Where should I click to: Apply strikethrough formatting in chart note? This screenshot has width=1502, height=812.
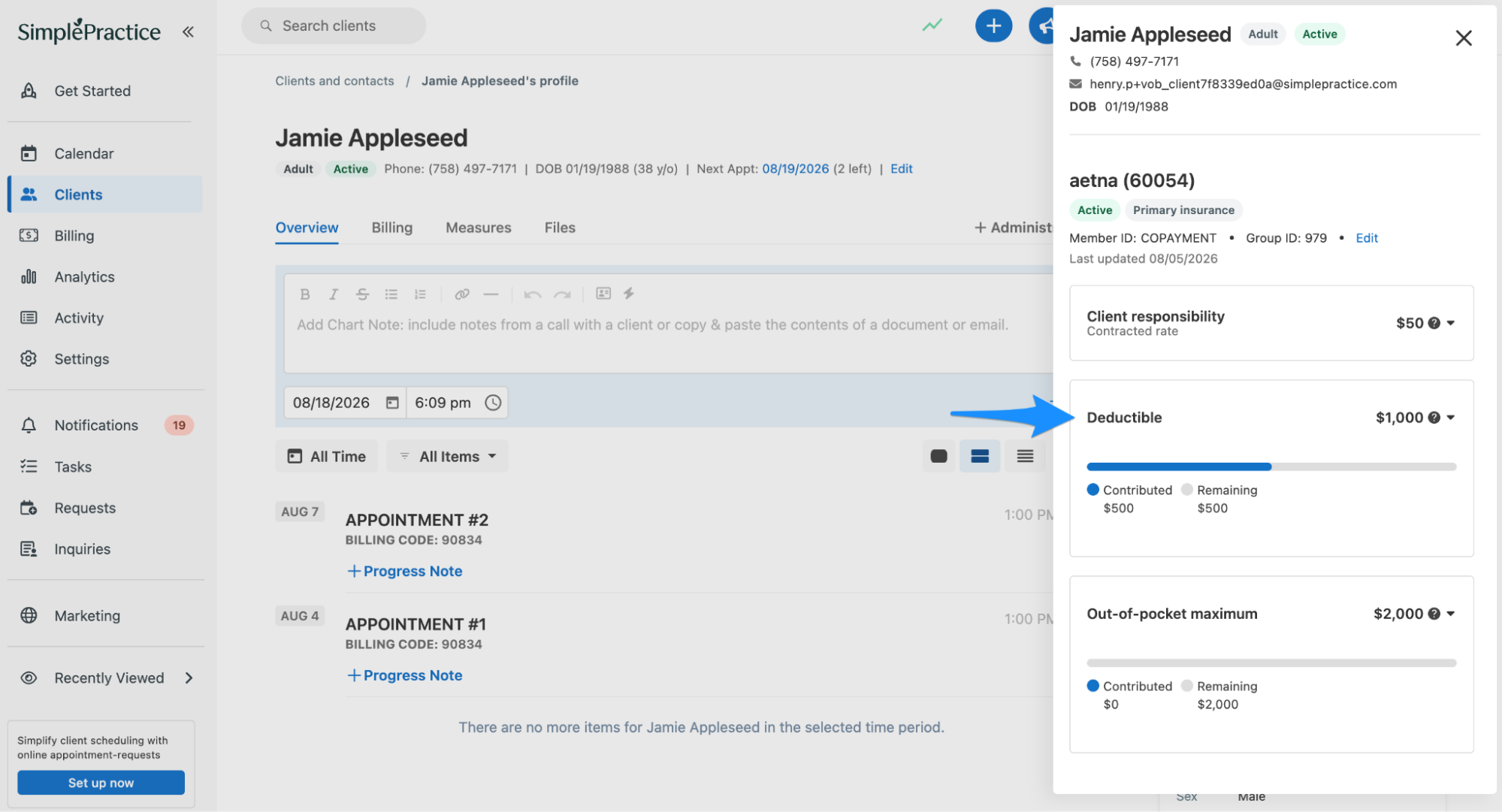coord(362,294)
